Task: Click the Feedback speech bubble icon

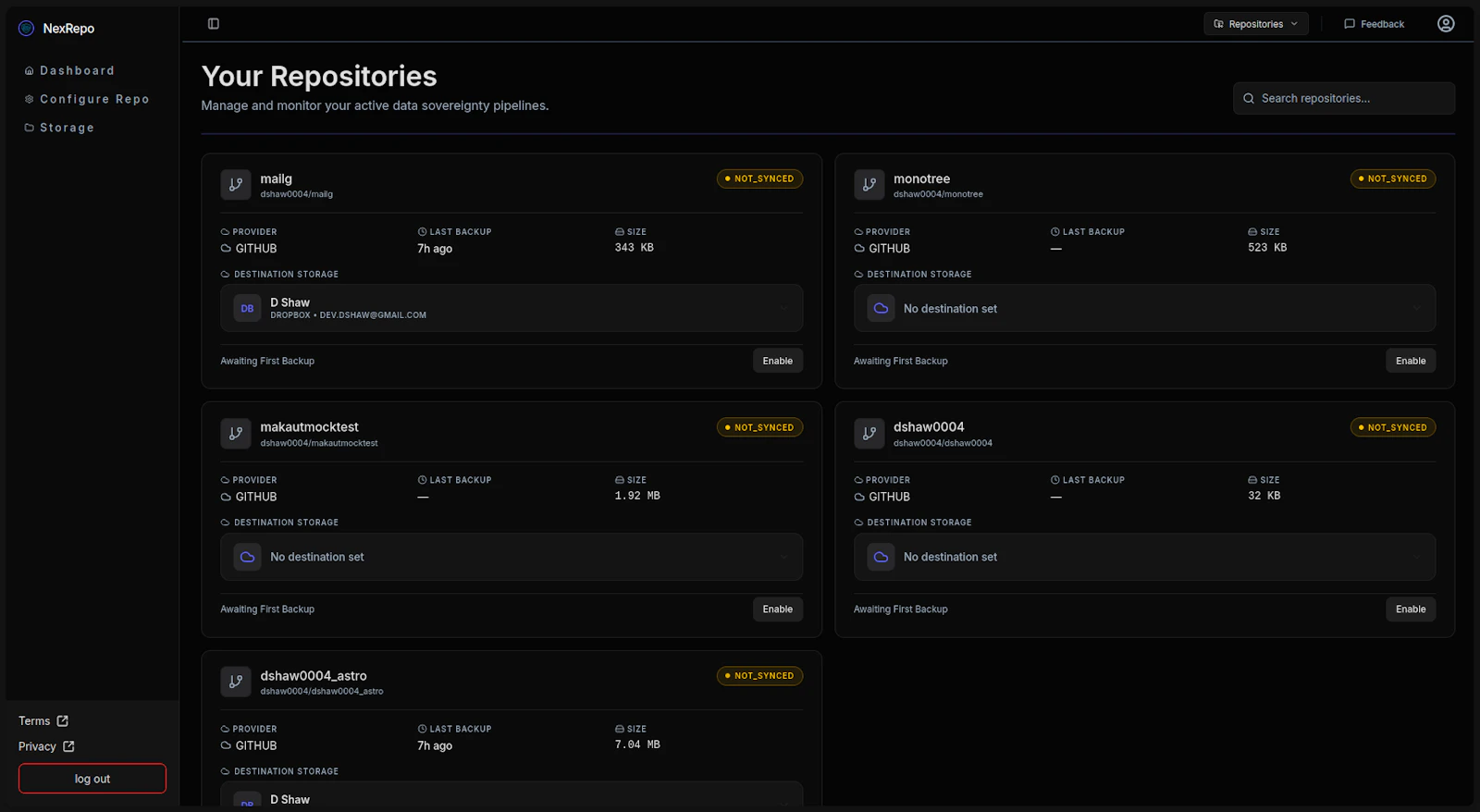Action: pos(1350,24)
